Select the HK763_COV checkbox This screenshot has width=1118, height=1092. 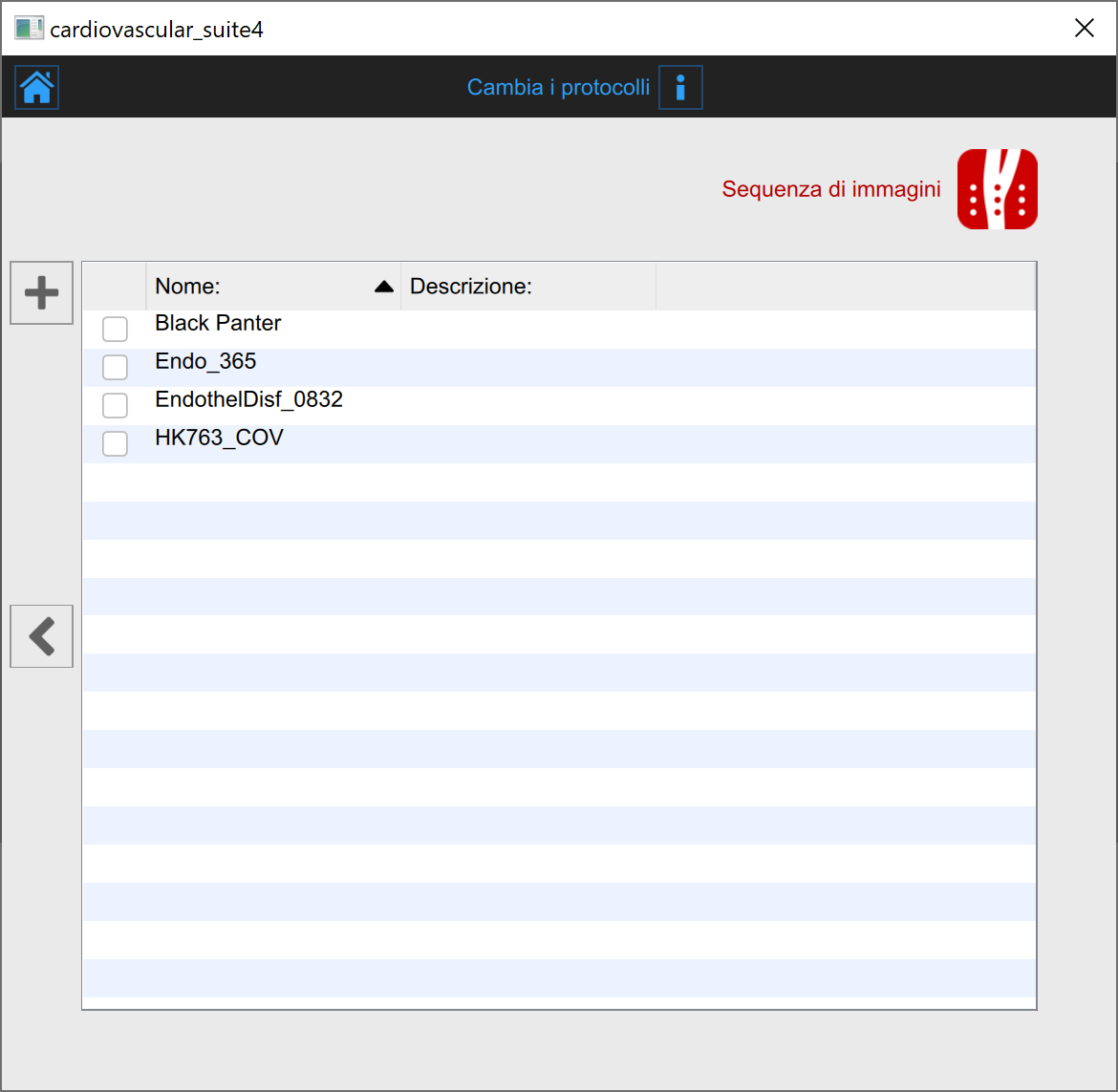[x=115, y=444]
